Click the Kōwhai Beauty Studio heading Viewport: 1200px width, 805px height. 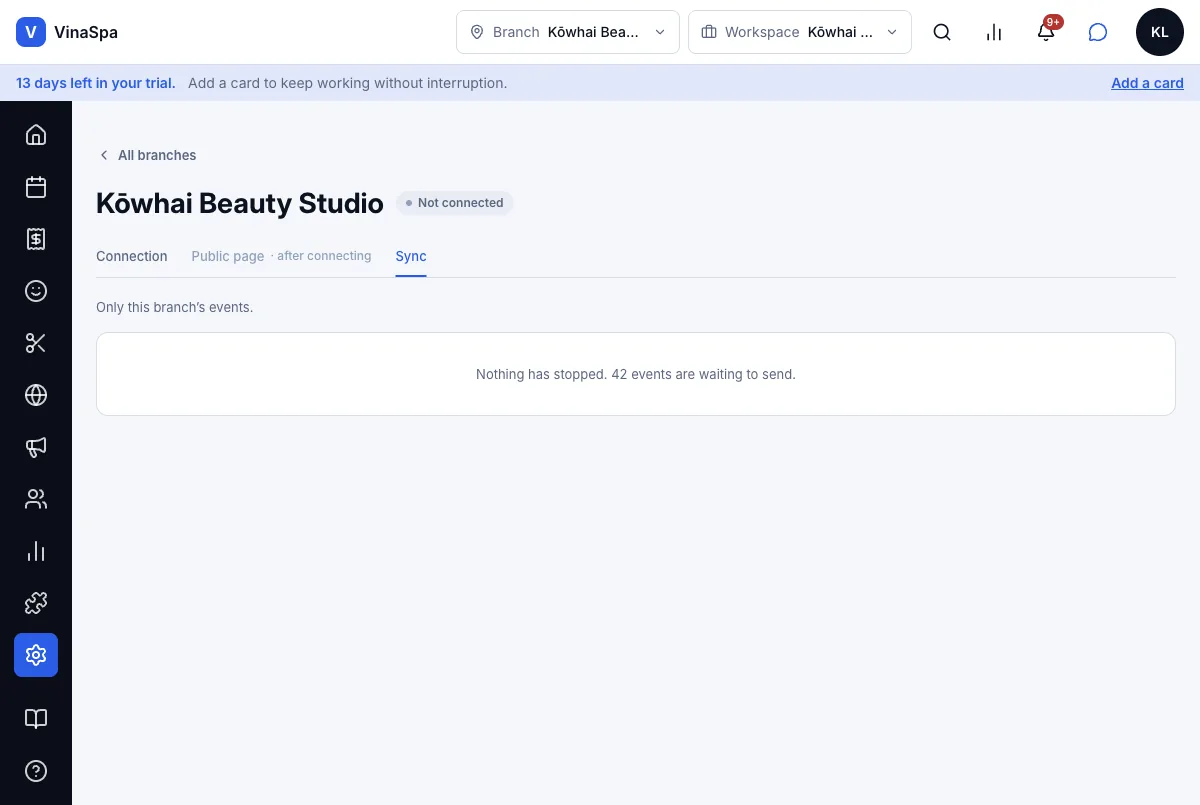240,203
